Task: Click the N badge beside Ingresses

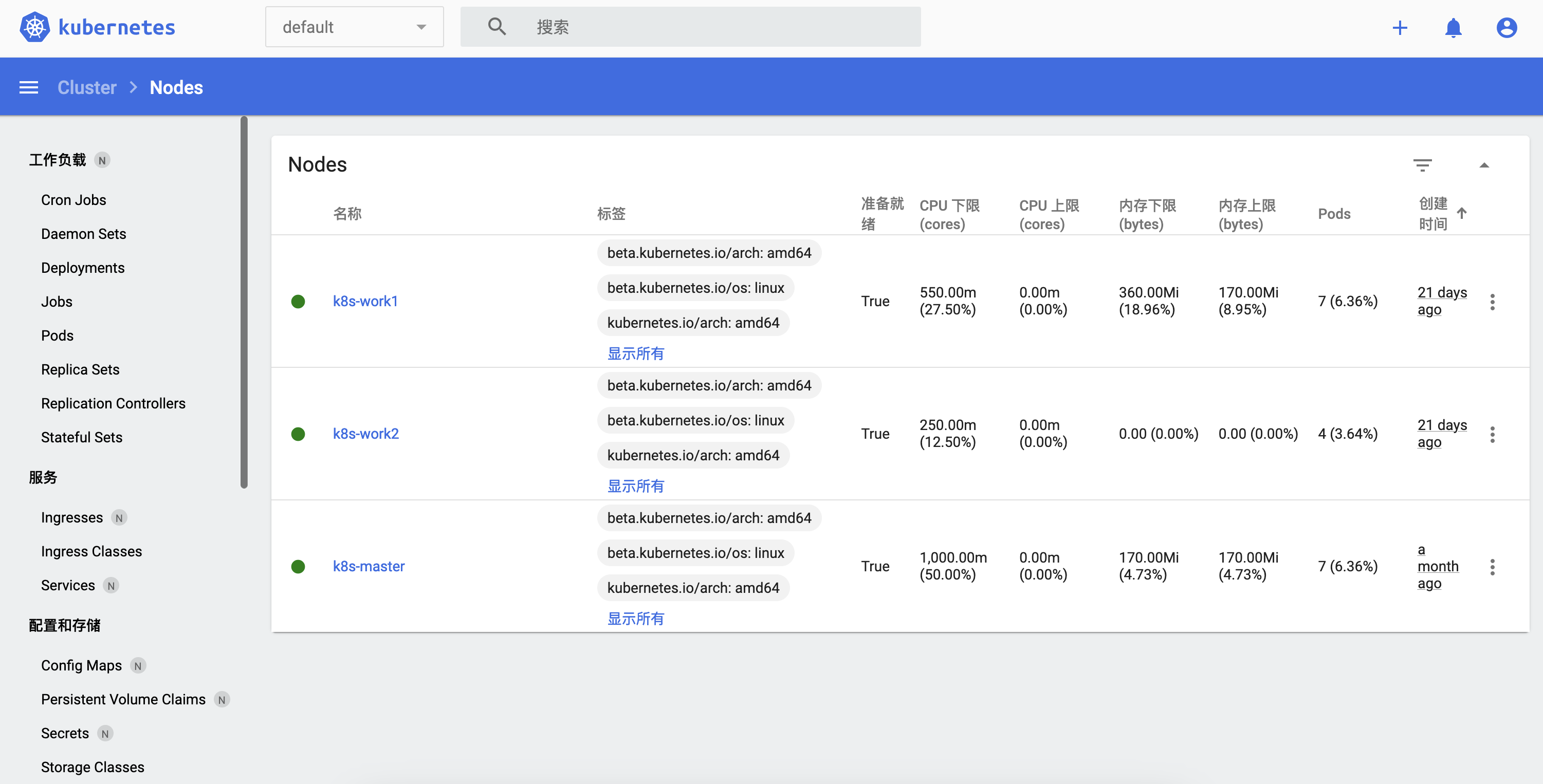Action: (x=119, y=517)
